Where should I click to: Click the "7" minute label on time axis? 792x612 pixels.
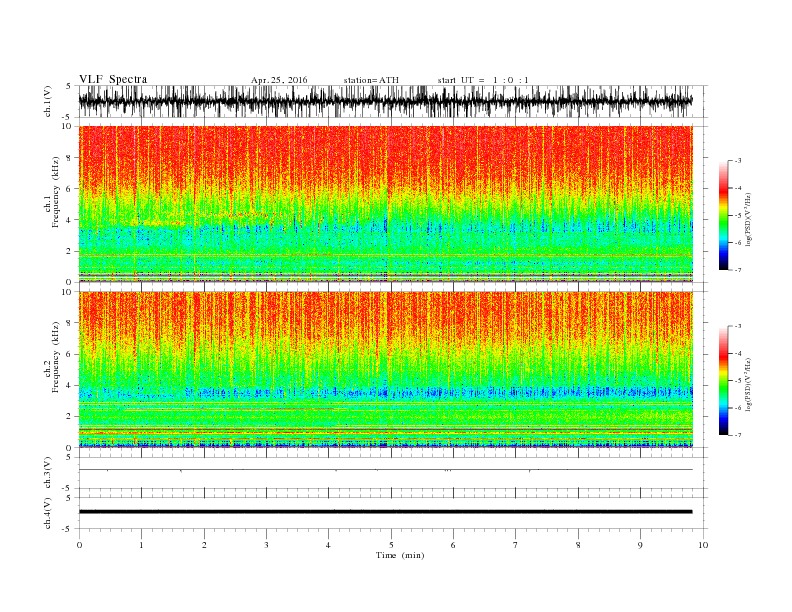515,545
